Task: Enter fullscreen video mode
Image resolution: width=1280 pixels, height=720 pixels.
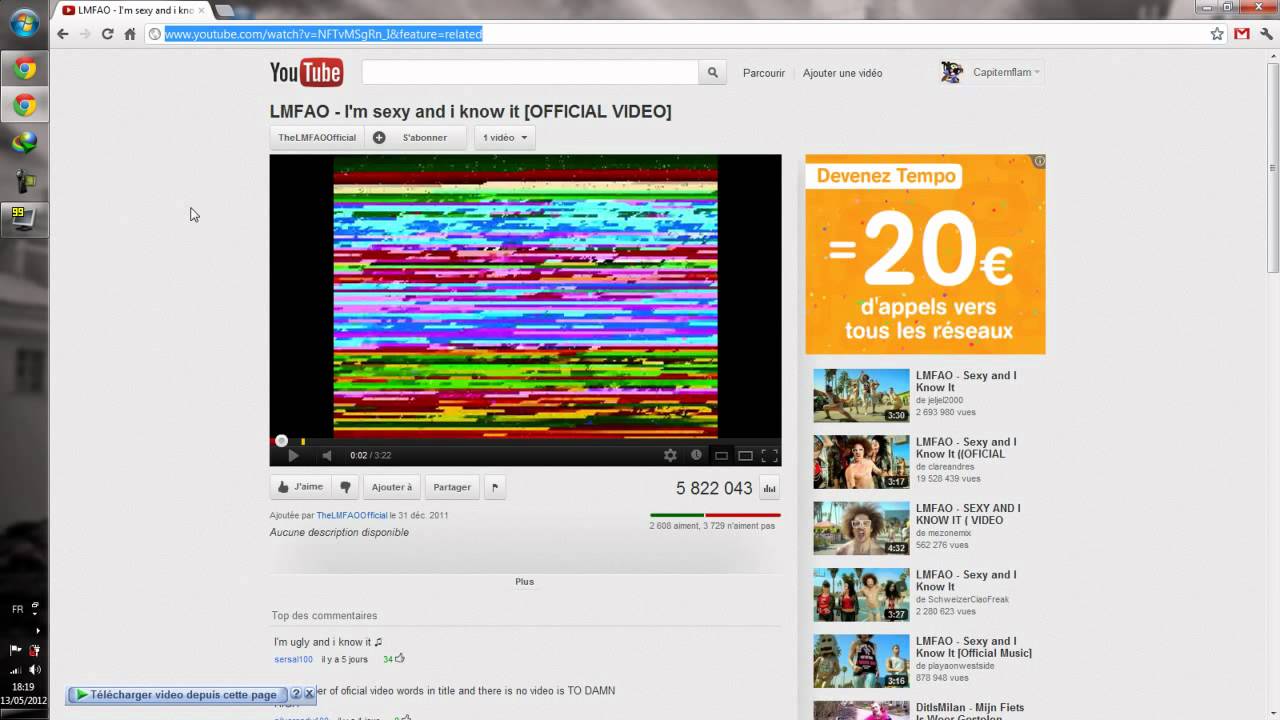Action: tap(769, 455)
